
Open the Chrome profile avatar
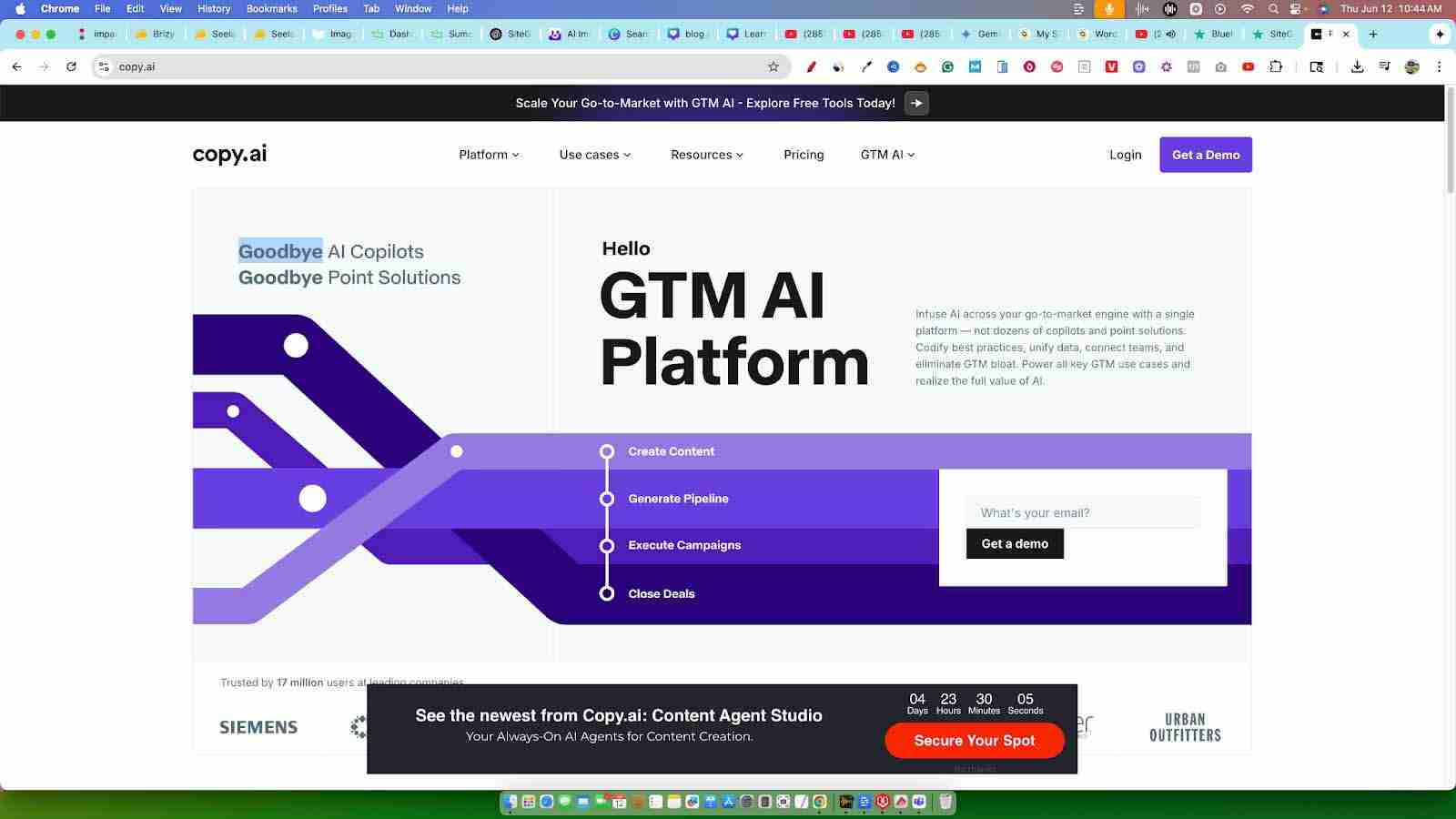click(1411, 66)
